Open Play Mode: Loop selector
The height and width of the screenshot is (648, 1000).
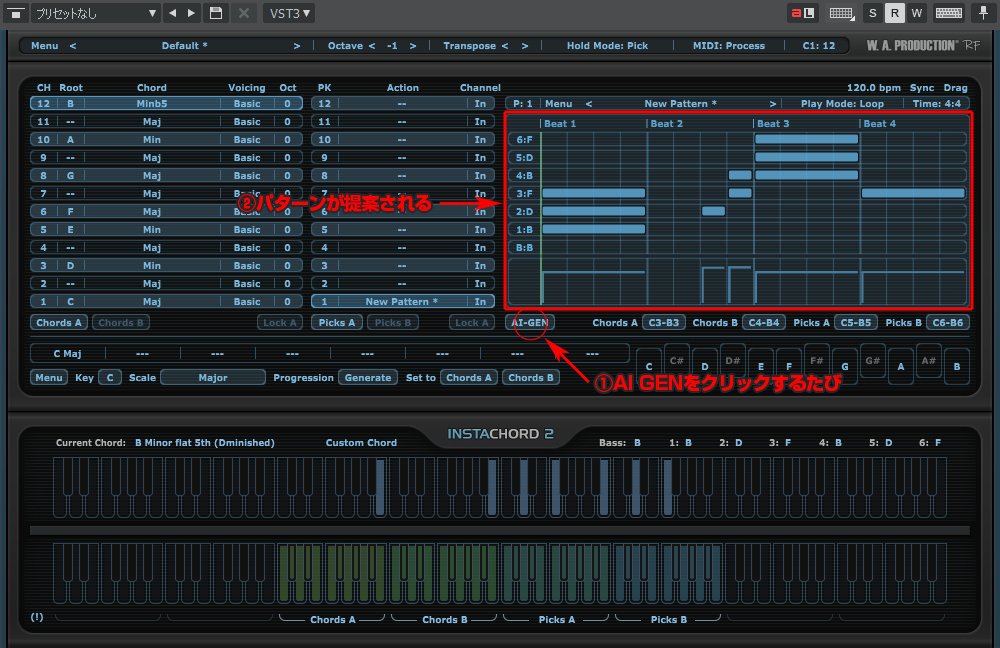pos(842,104)
